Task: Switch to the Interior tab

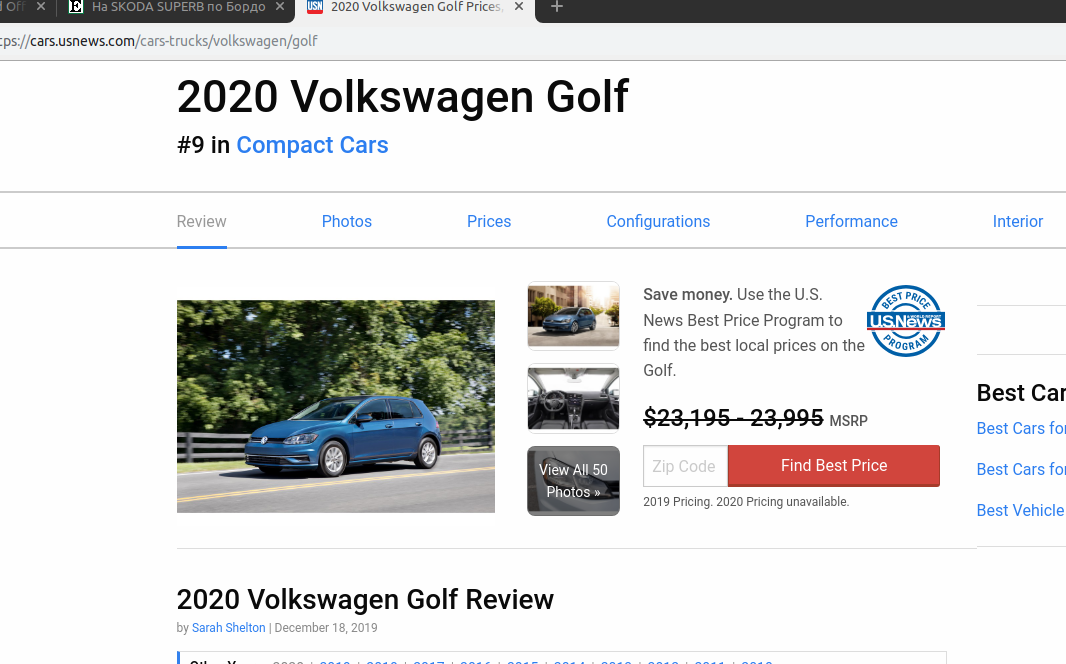Action: [x=1017, y=222]
